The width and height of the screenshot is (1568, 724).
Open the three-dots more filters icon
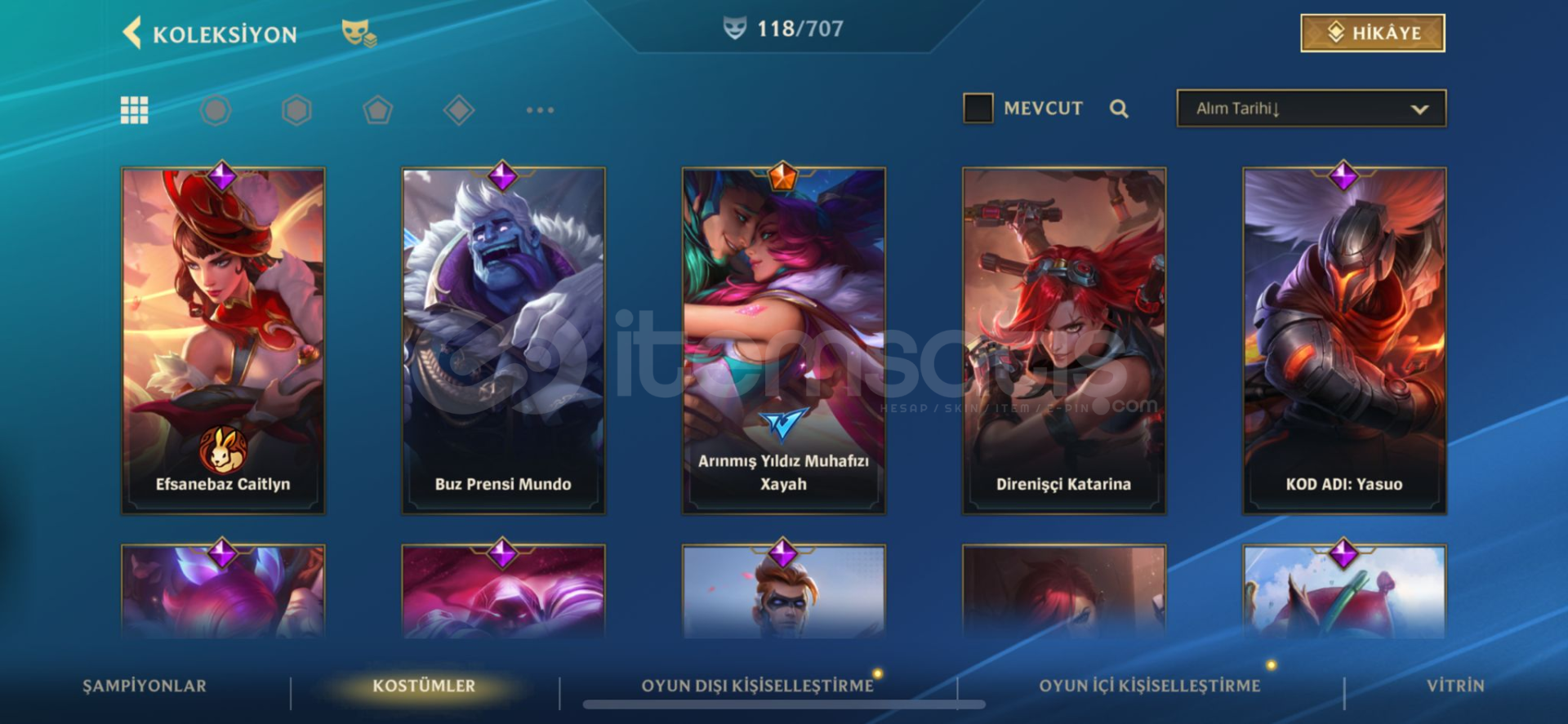(x=540, y=109)
